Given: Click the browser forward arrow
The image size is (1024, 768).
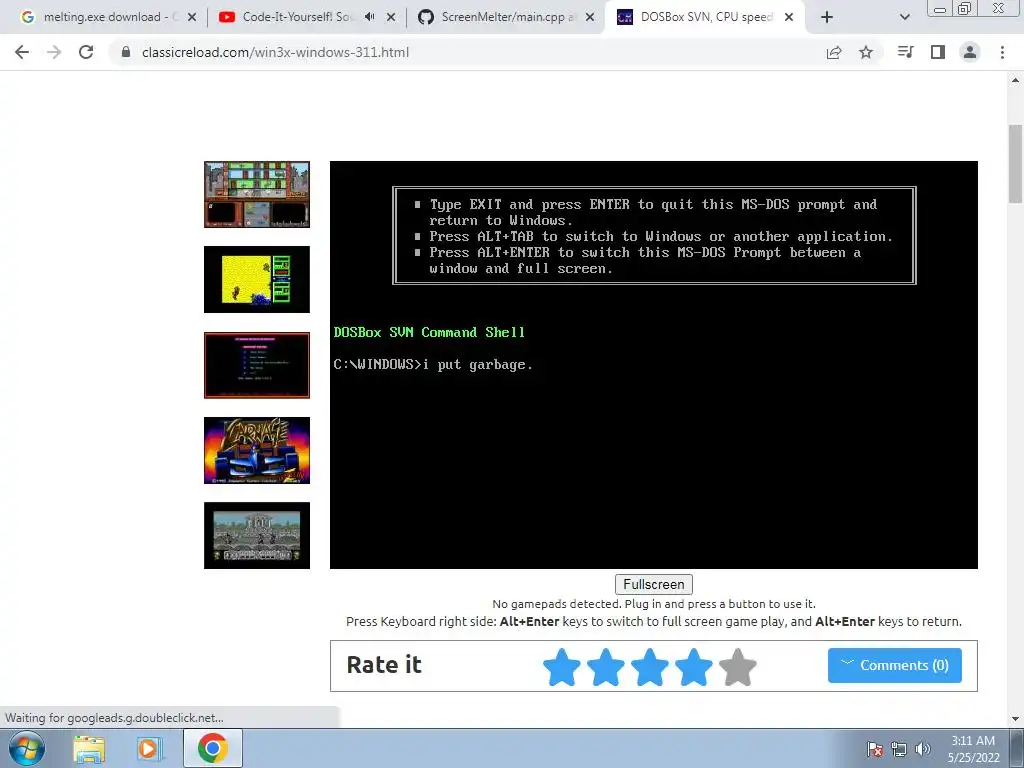Looking at the screenshot, I should 54,52.
